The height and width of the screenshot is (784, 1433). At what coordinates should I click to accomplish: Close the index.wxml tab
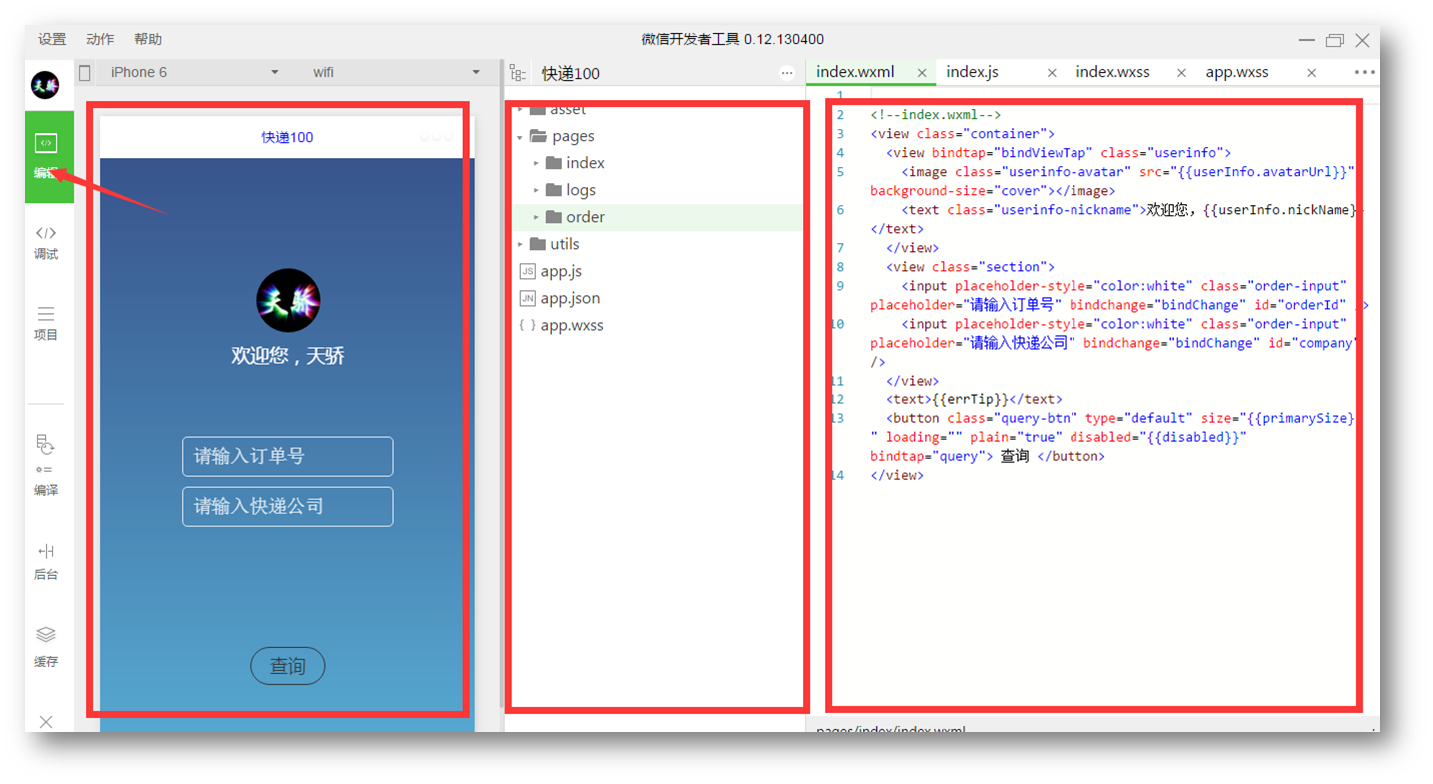[922, 73]
